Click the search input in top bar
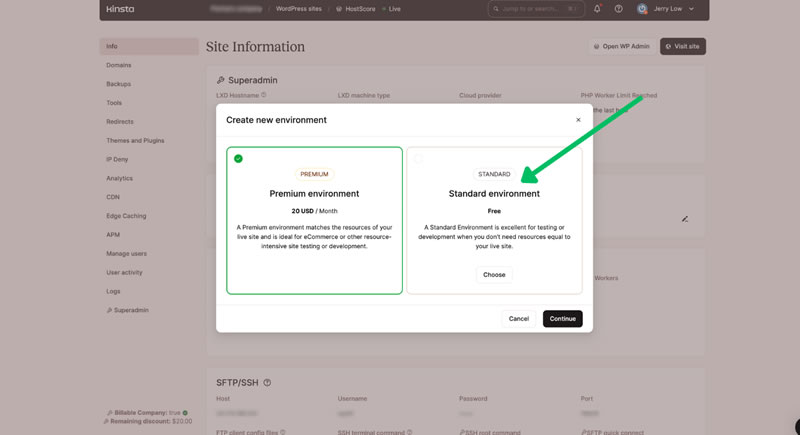This screenshot has width=800, height=435. click(x=536, y=9)
